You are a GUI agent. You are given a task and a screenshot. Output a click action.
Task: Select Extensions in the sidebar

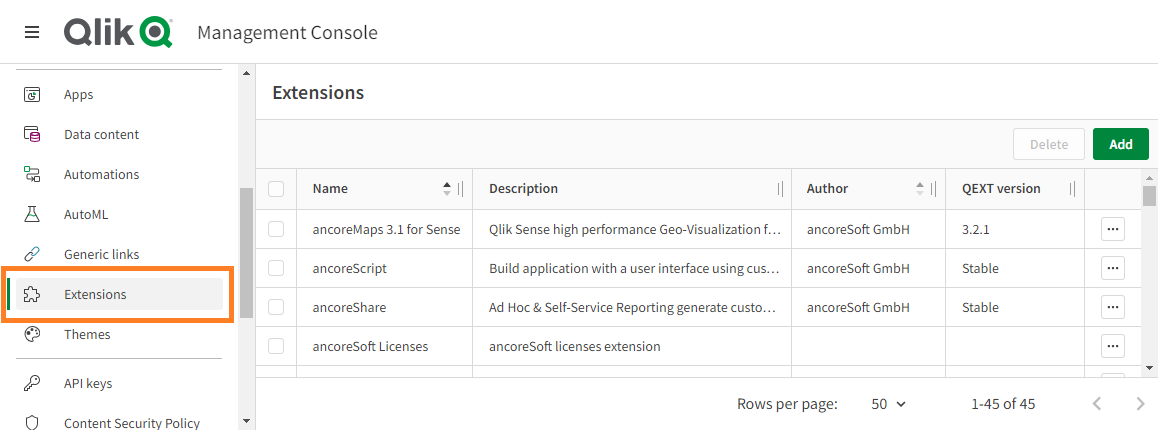coord(119,294)
